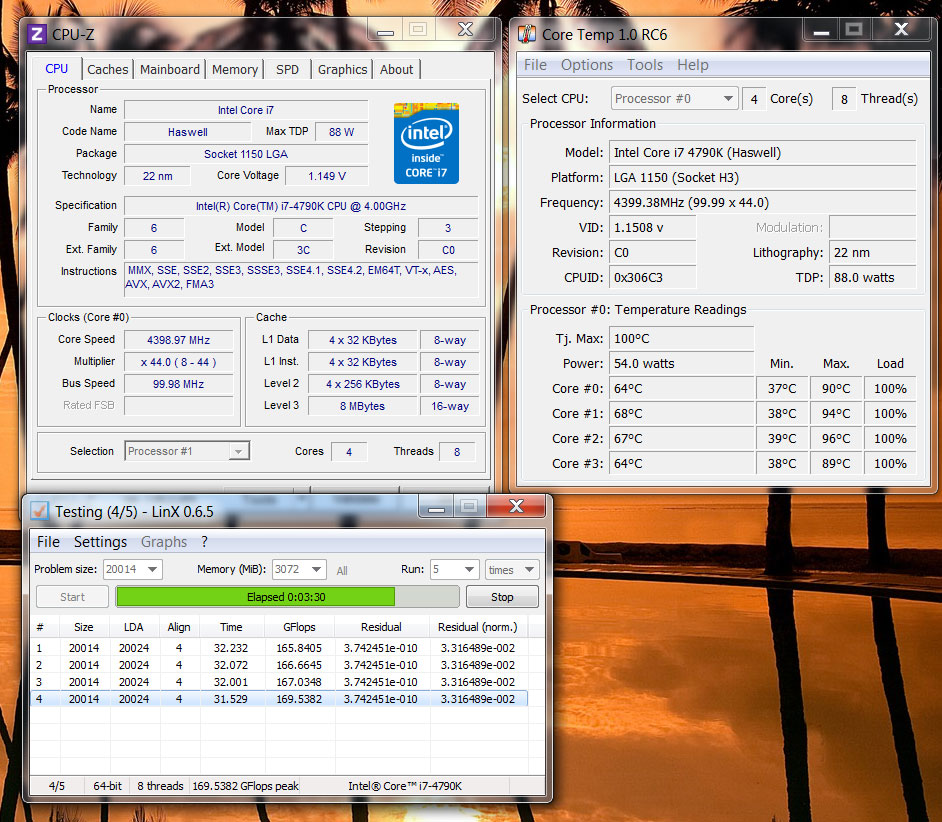Open the Memory tab in CPU-Z

point(235,69)
